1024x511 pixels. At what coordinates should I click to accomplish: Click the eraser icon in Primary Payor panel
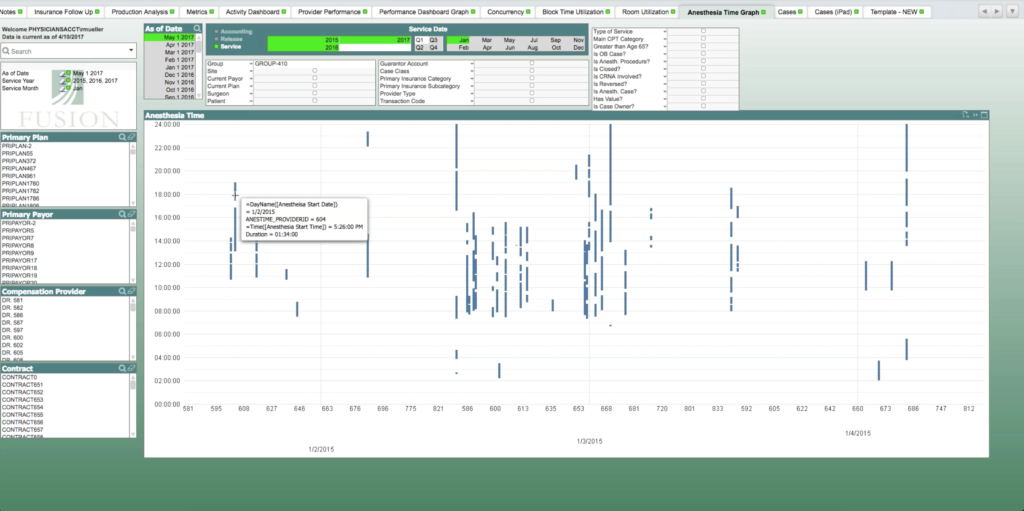pos(130,214)
